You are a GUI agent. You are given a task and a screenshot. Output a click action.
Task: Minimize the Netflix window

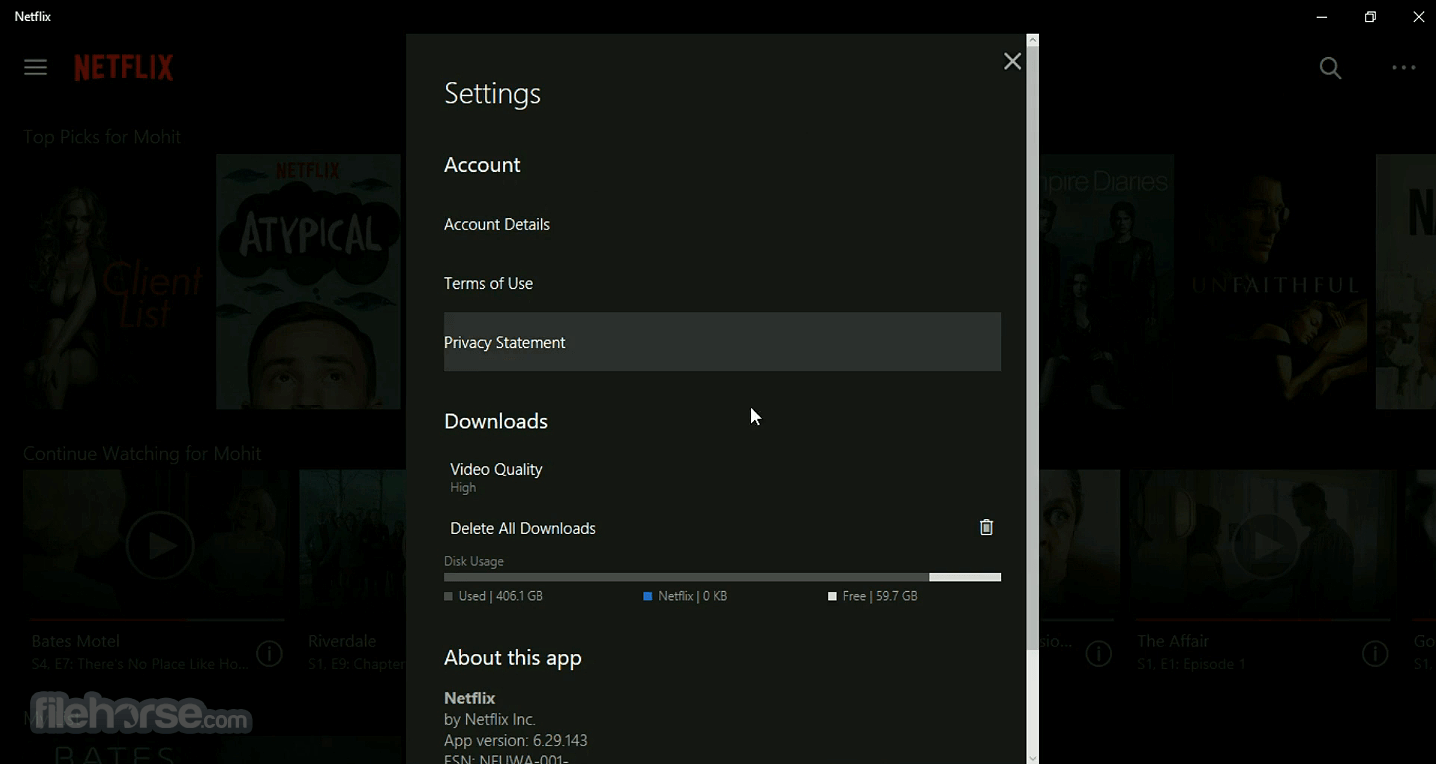pos(1322,17)
